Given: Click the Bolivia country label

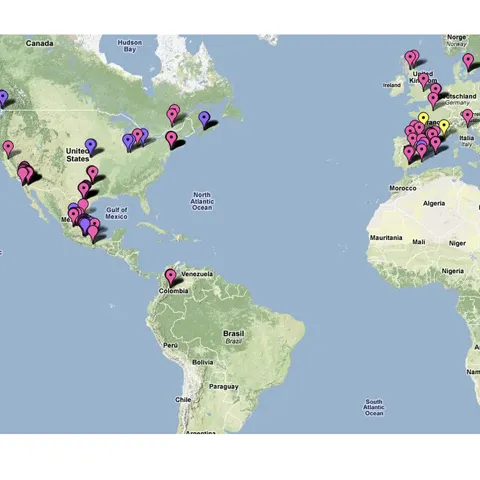Looking at the screenshot, I should (x=202, y=362).
